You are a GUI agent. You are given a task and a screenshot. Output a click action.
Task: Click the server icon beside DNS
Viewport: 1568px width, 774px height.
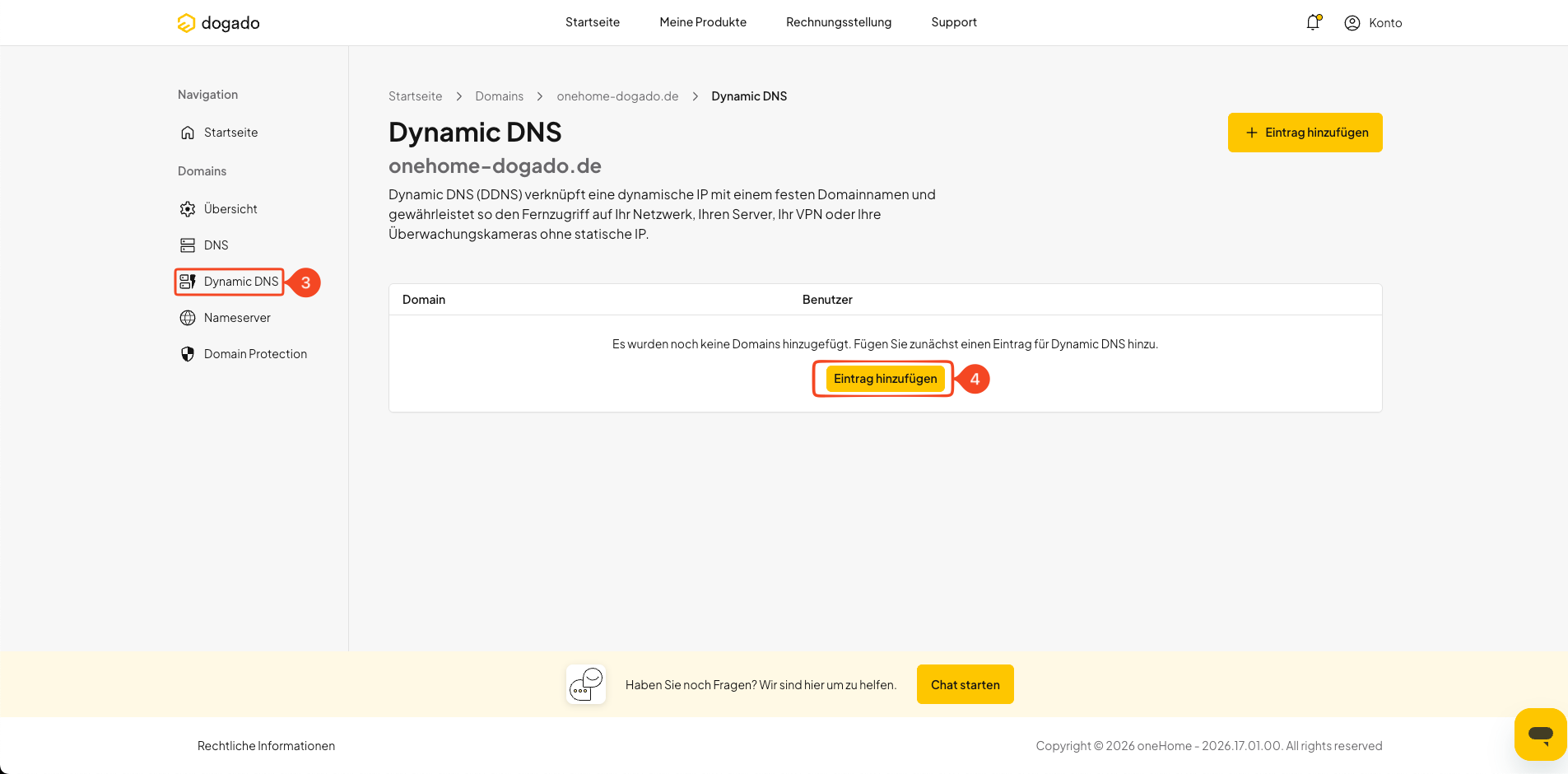point(188,245)
